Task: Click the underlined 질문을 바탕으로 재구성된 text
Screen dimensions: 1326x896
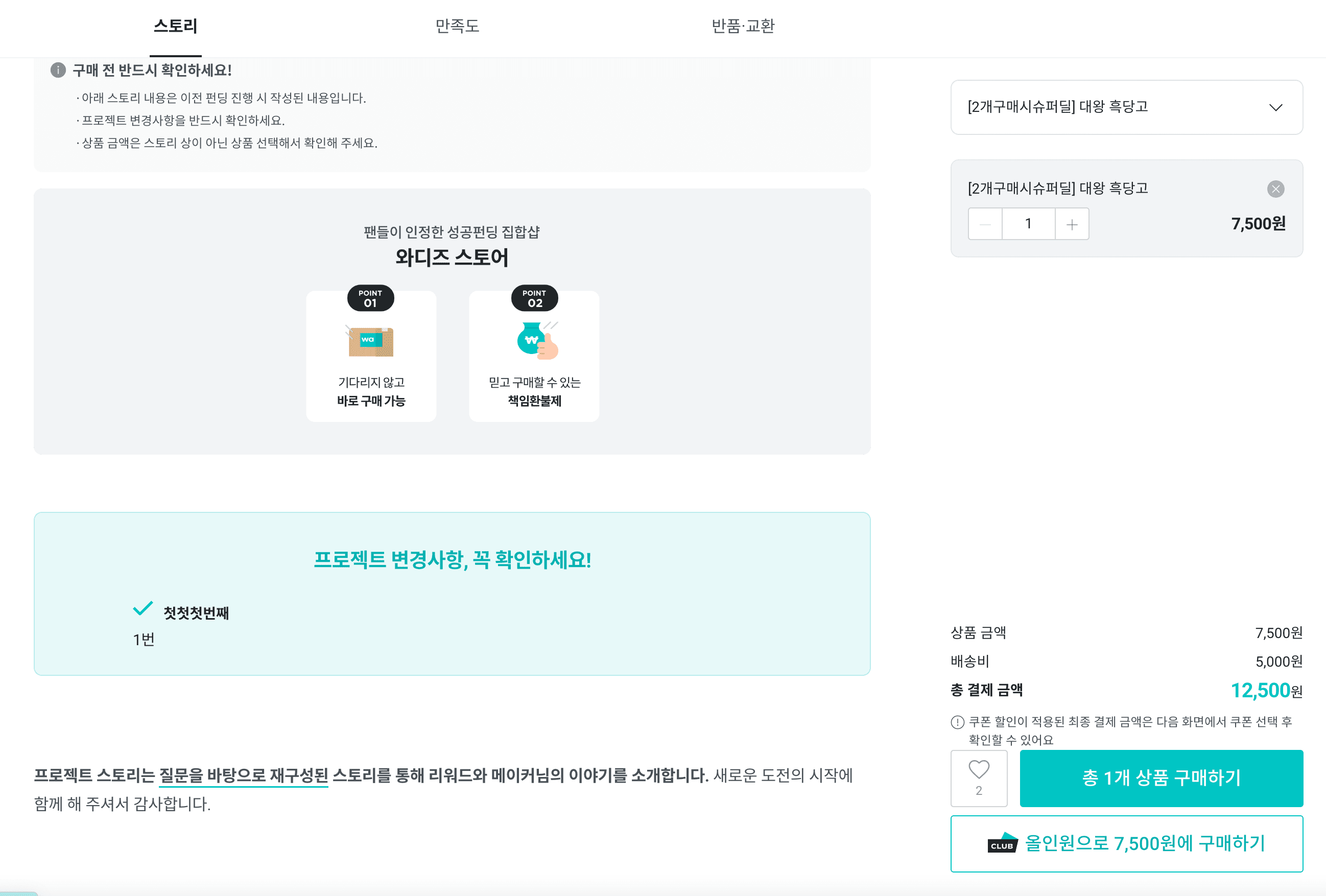Action: [244, 775]
